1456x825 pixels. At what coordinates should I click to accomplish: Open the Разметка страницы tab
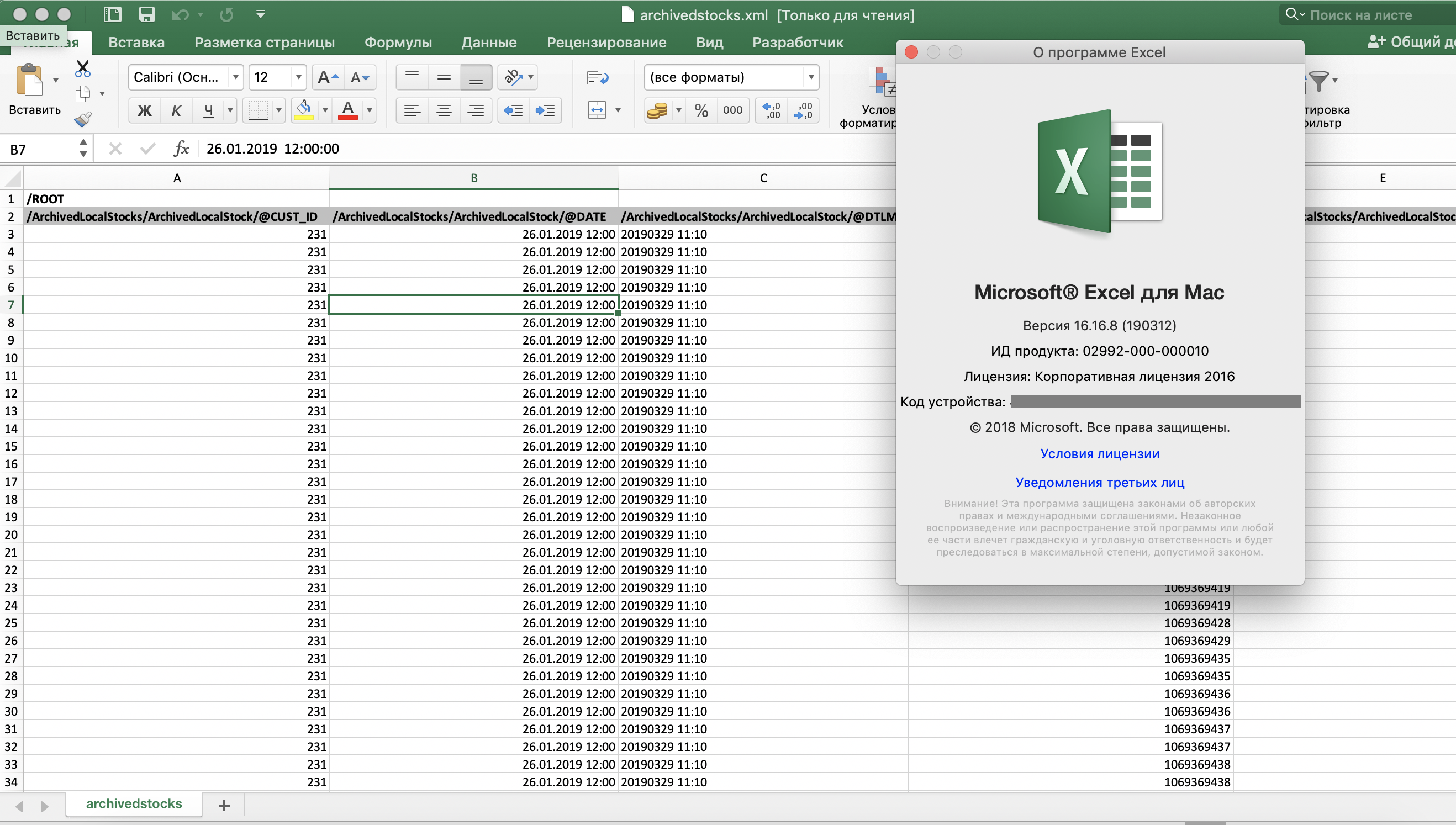[265, 43]
